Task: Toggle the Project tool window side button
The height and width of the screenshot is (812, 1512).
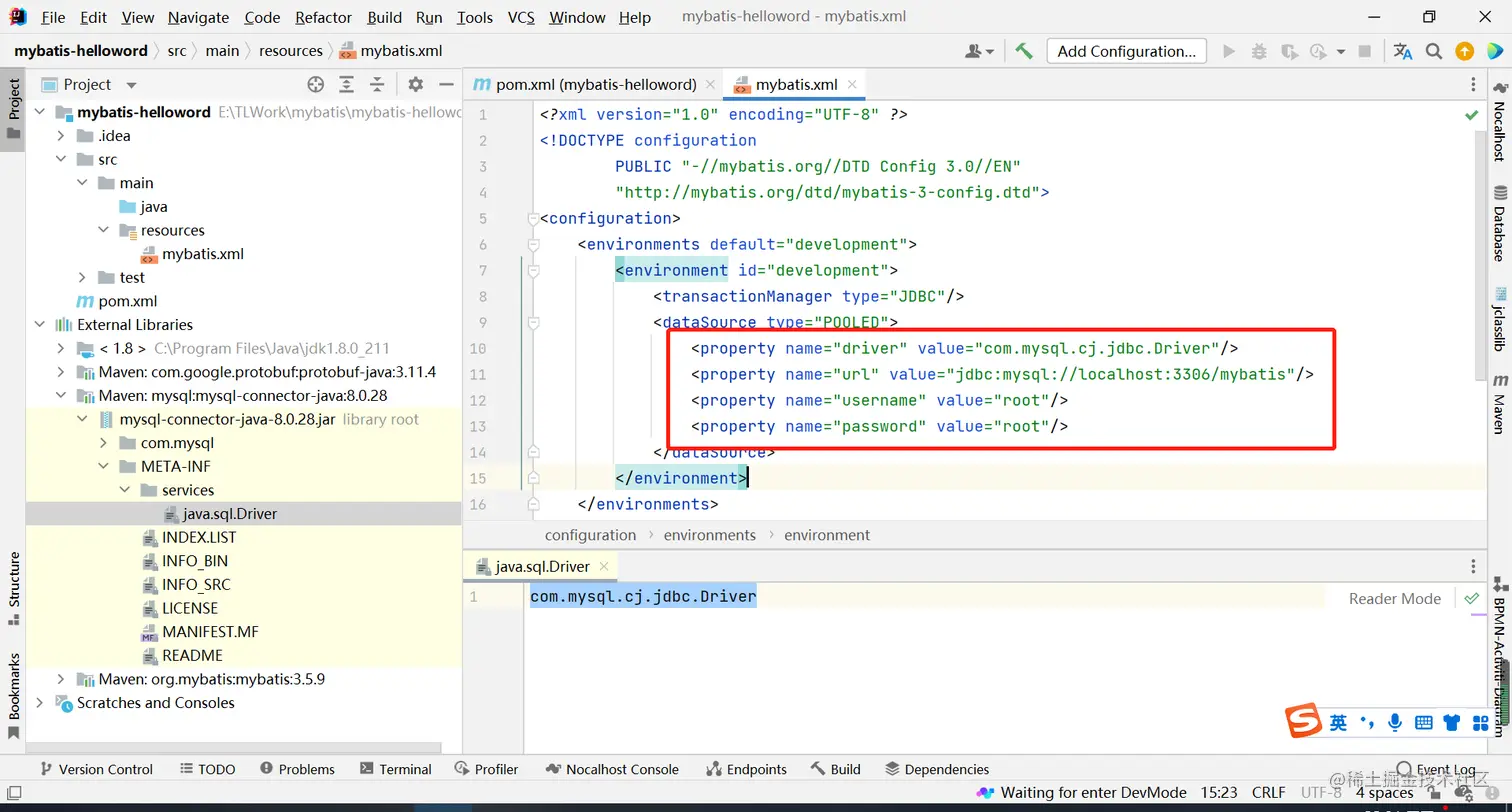Action: tap(14, 110)
